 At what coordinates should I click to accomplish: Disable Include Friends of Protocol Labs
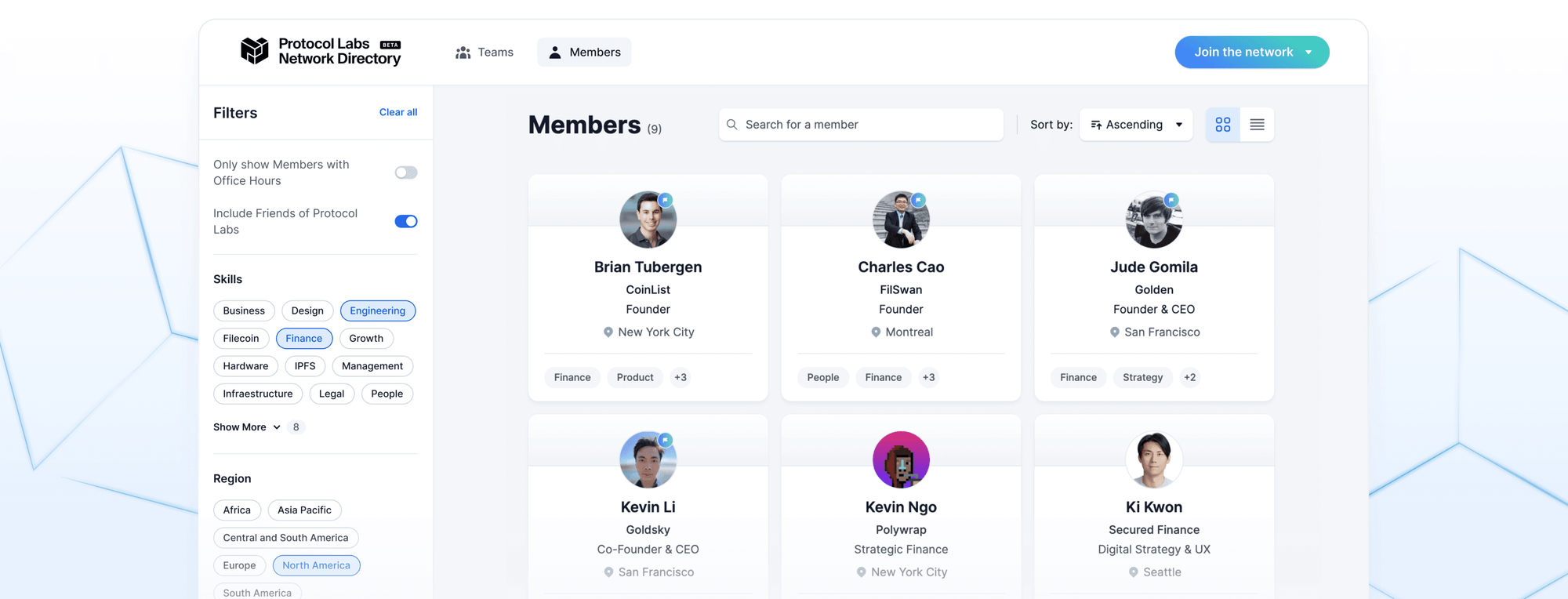click(405, 221)
